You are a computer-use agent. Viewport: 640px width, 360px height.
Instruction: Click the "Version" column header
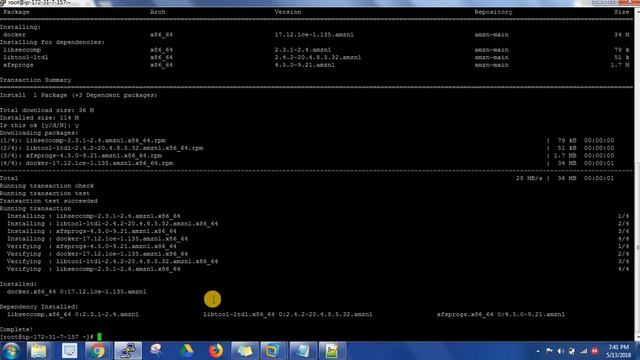point(288,12)
